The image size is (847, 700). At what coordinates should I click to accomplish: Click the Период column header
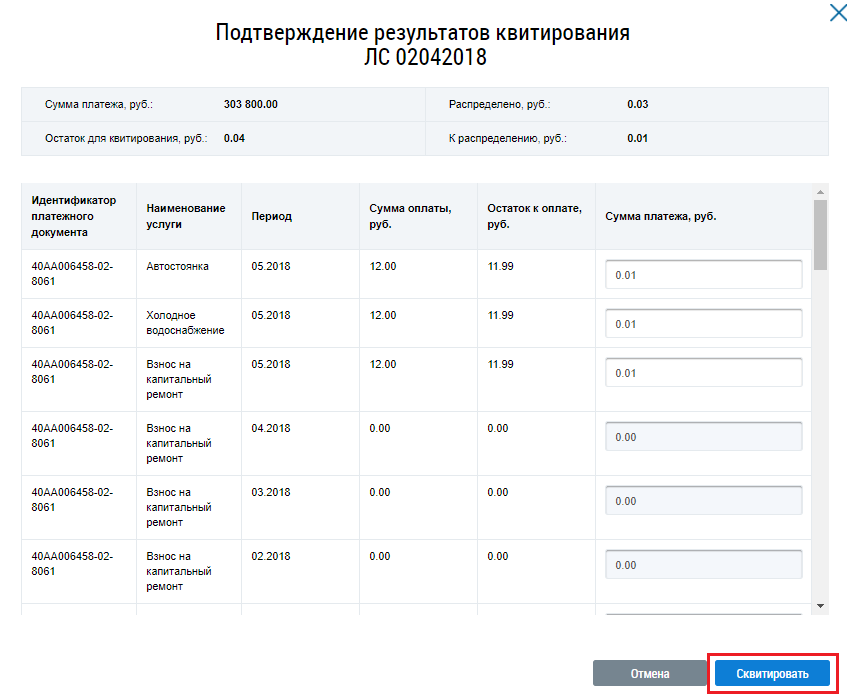[x=272, y=217]
